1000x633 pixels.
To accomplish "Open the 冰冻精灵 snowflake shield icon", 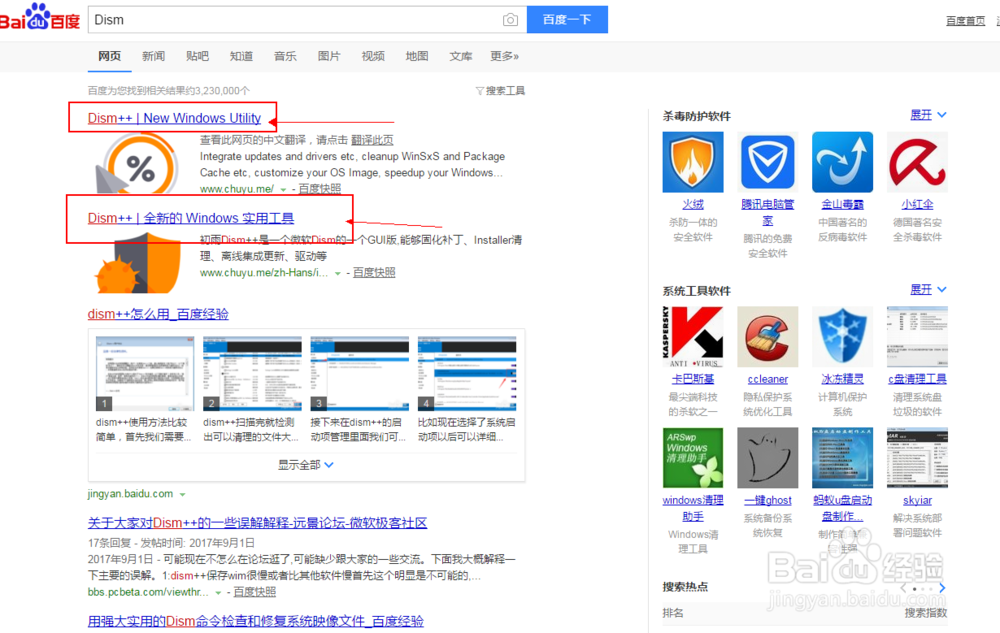I will pos(842,337).
